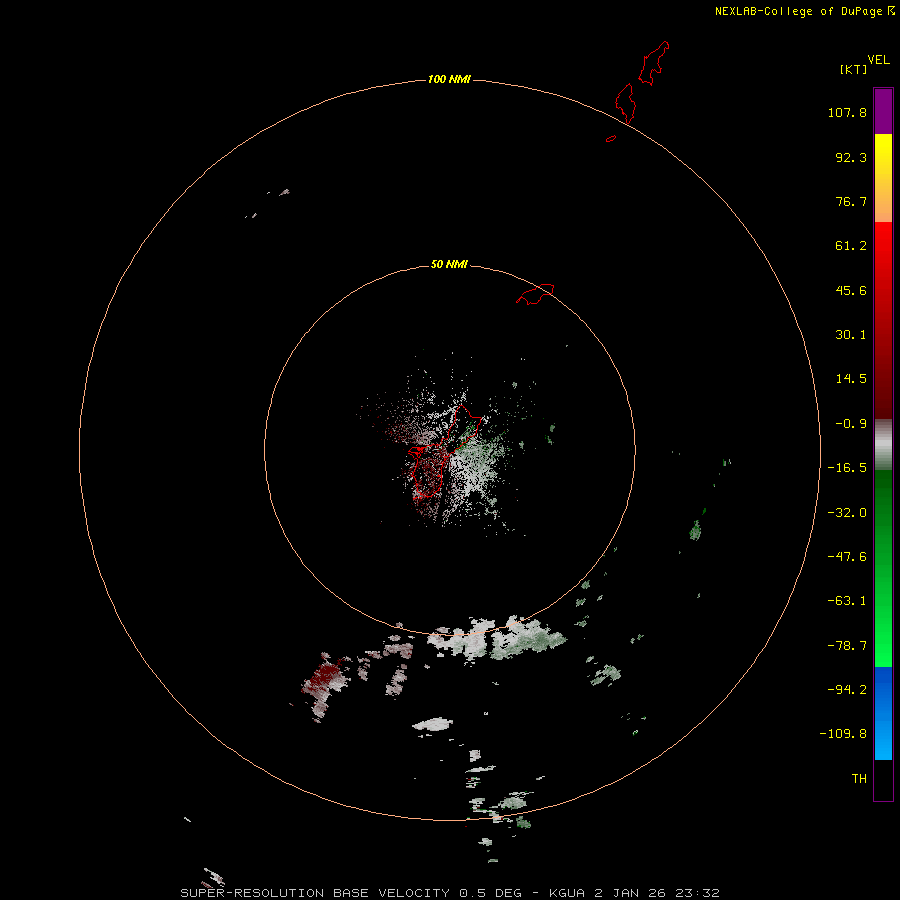Click the red segment of the color bar

(883, 320)
